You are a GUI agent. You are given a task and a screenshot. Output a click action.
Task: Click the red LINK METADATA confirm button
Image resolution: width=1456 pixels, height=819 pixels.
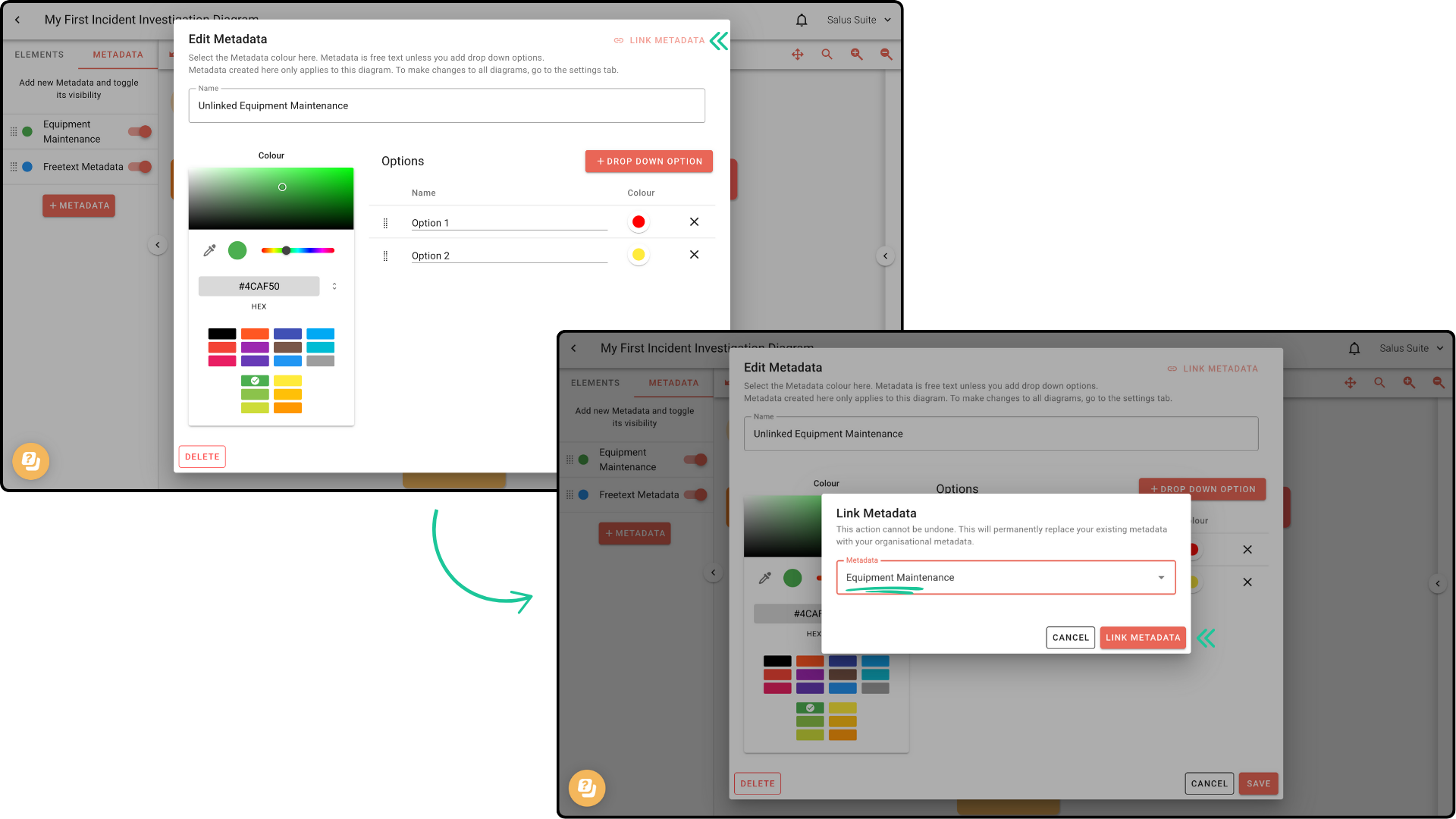coord(1143,638)
